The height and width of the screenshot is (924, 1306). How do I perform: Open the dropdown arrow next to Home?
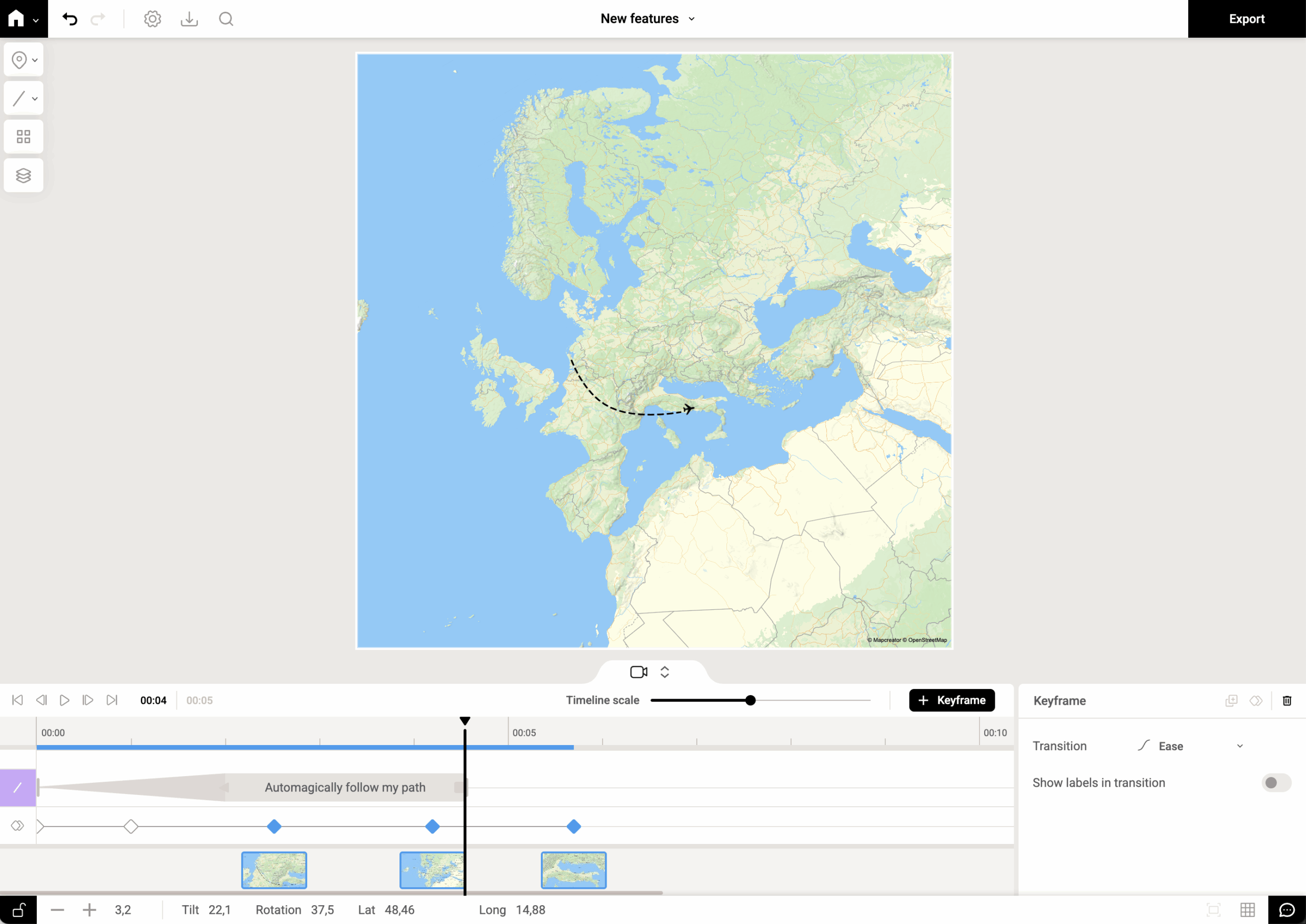click(x=36, y=20)
